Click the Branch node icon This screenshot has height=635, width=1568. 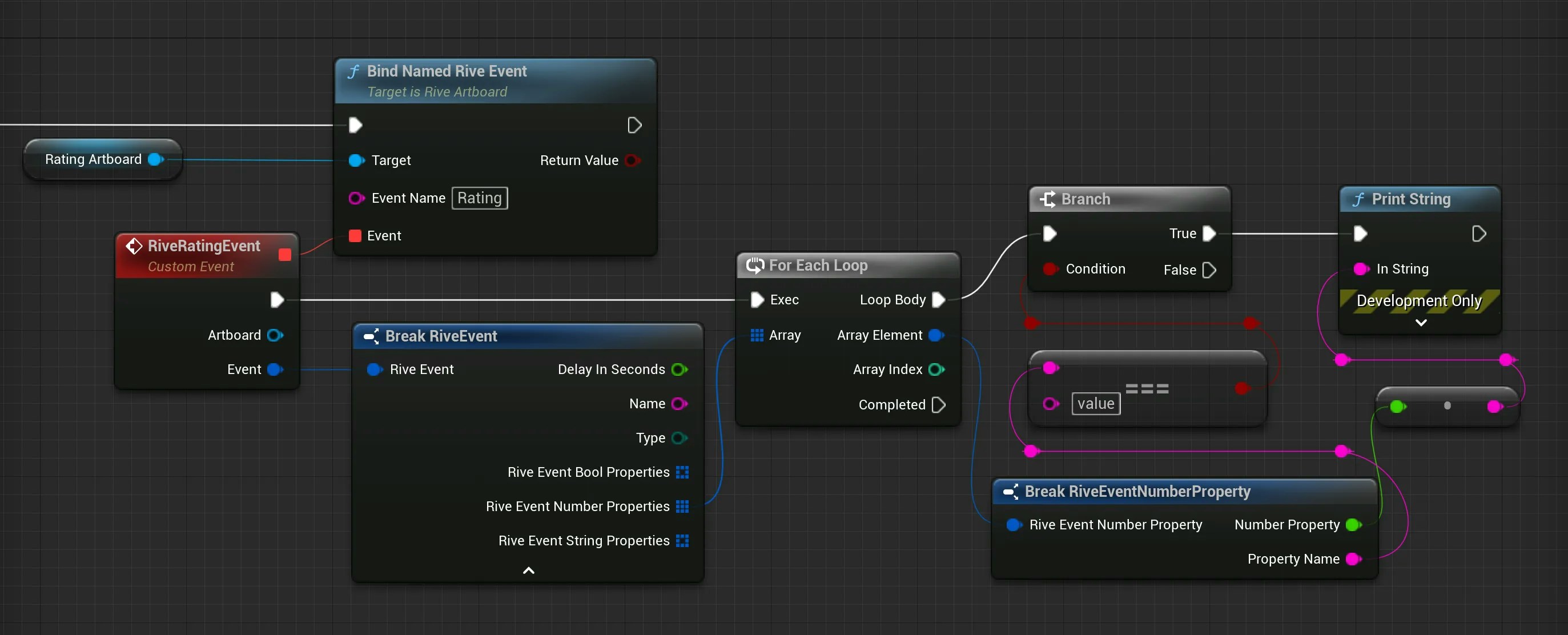1047,199
